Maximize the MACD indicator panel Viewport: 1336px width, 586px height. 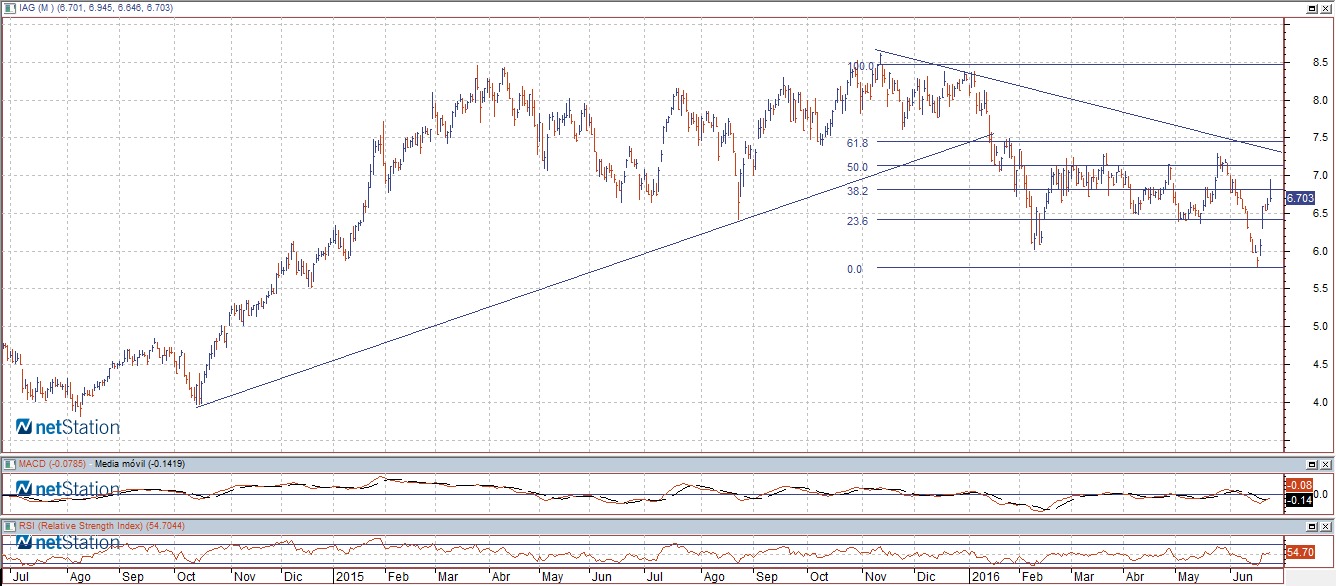click(x=1311, y=465)
